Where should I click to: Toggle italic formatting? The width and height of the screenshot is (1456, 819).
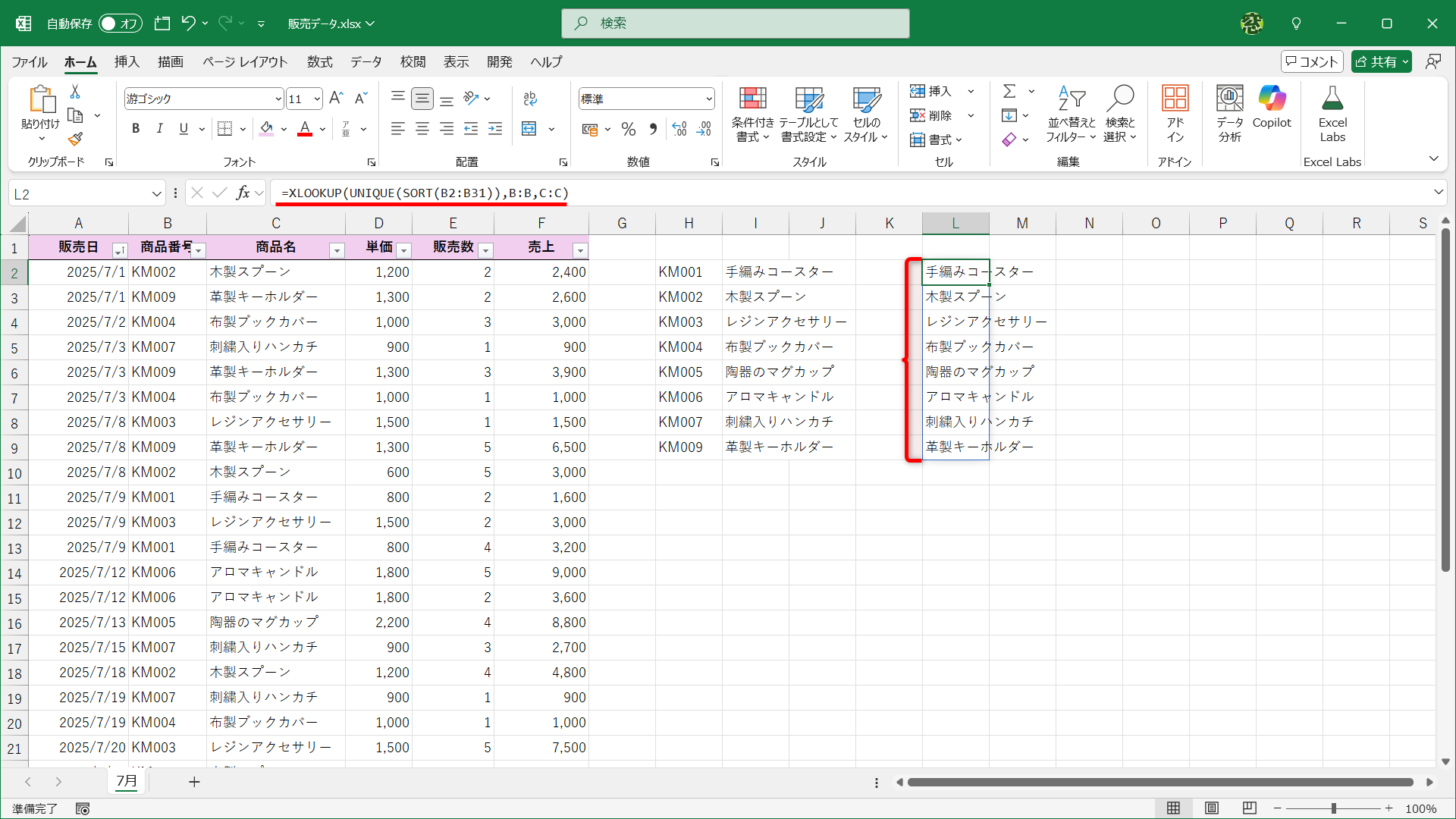[159, 129]
